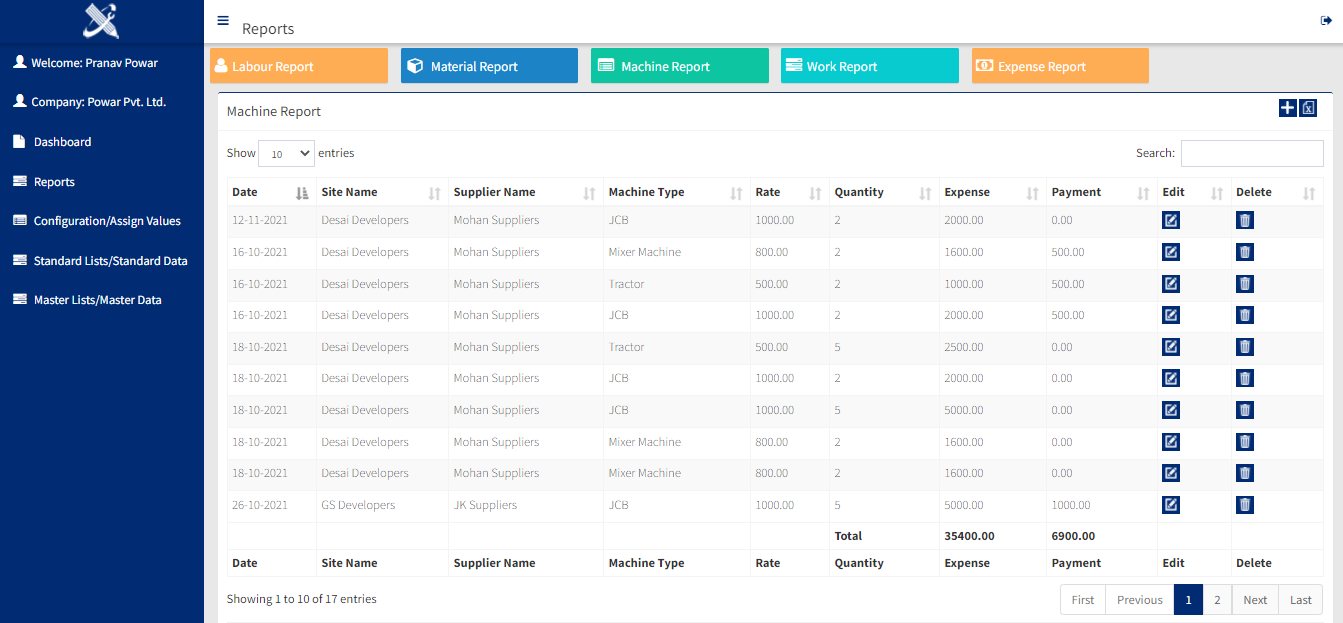
Task: Edit the 18-10-2021 JCB entry with expense 2000.00
Action: point(1171,378)
